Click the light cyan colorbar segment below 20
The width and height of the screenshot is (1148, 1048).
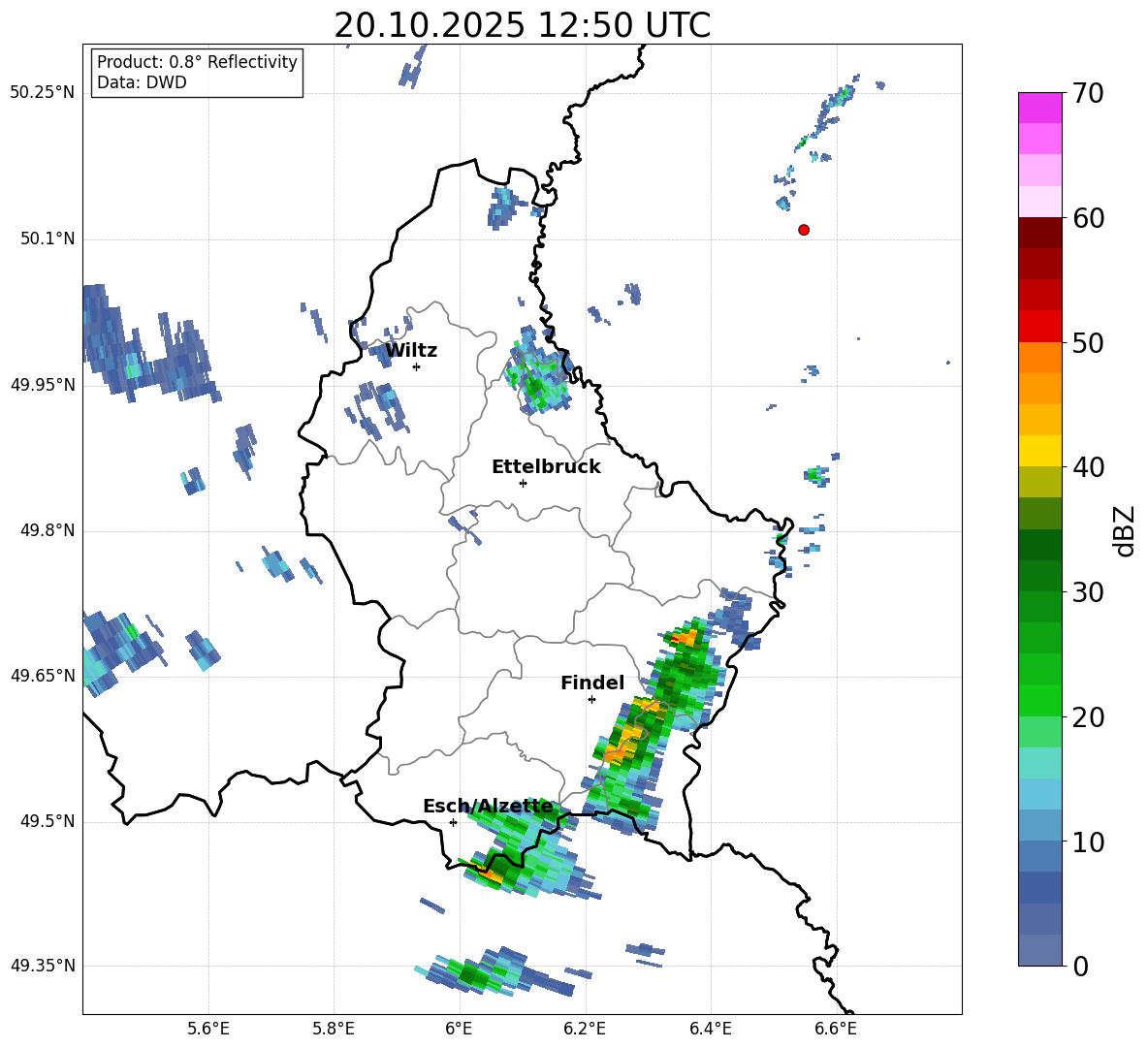point(1039,763)
